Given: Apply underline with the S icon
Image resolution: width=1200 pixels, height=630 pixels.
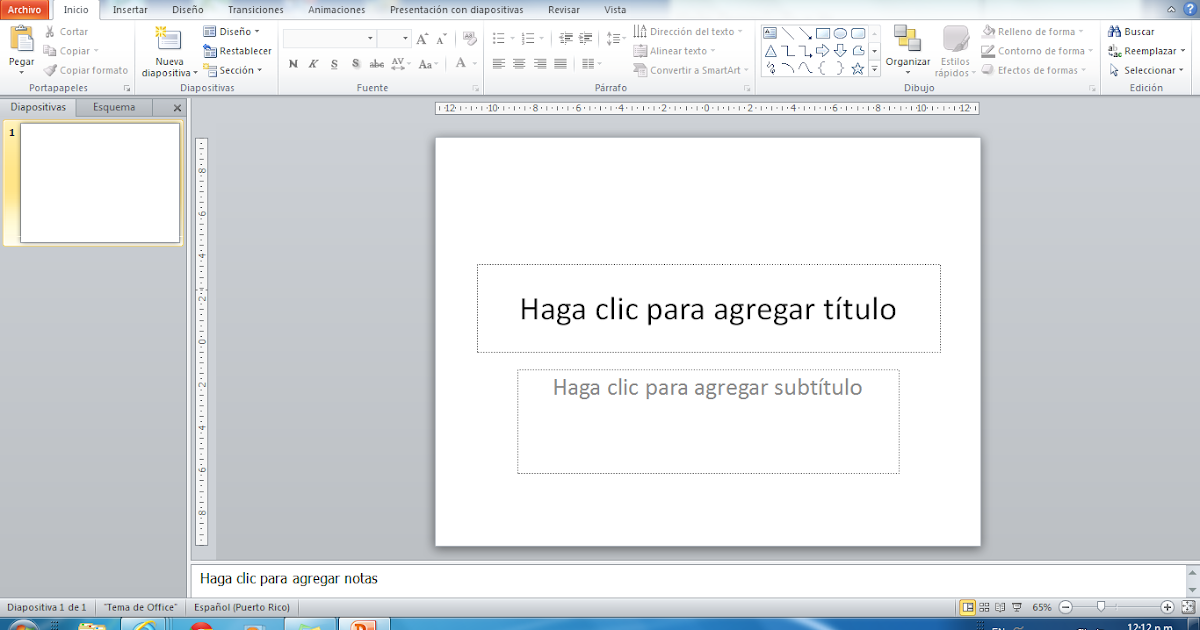Looking at the screenshot, I should click(334, 63).
